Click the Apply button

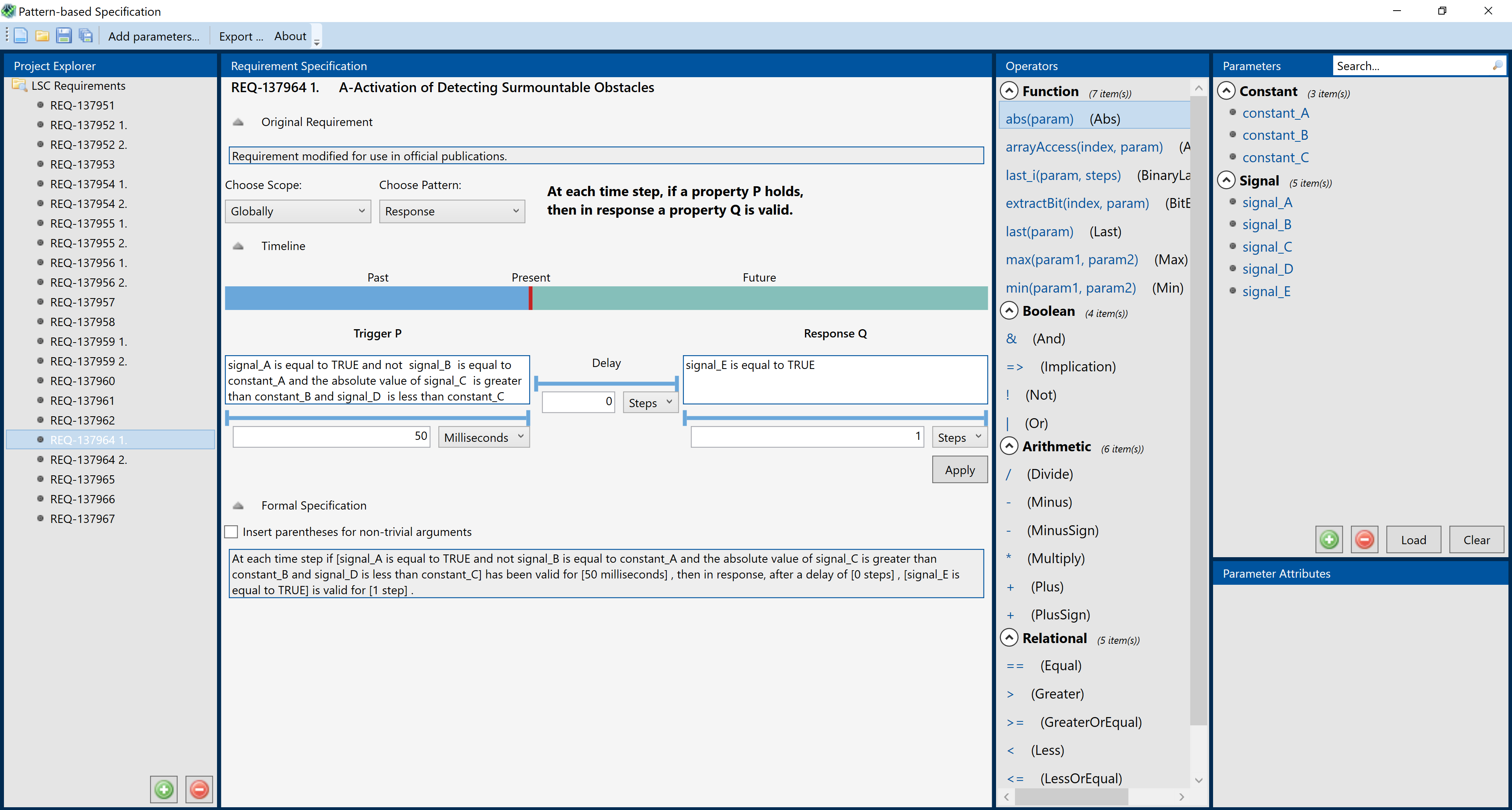(959, 469)
